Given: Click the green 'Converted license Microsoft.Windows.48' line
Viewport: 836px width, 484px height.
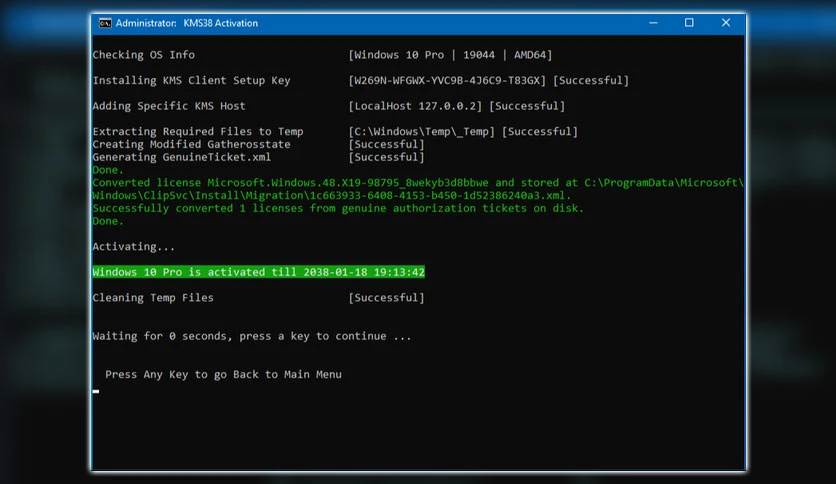Looking at the screenshot, I should [418, 183].
